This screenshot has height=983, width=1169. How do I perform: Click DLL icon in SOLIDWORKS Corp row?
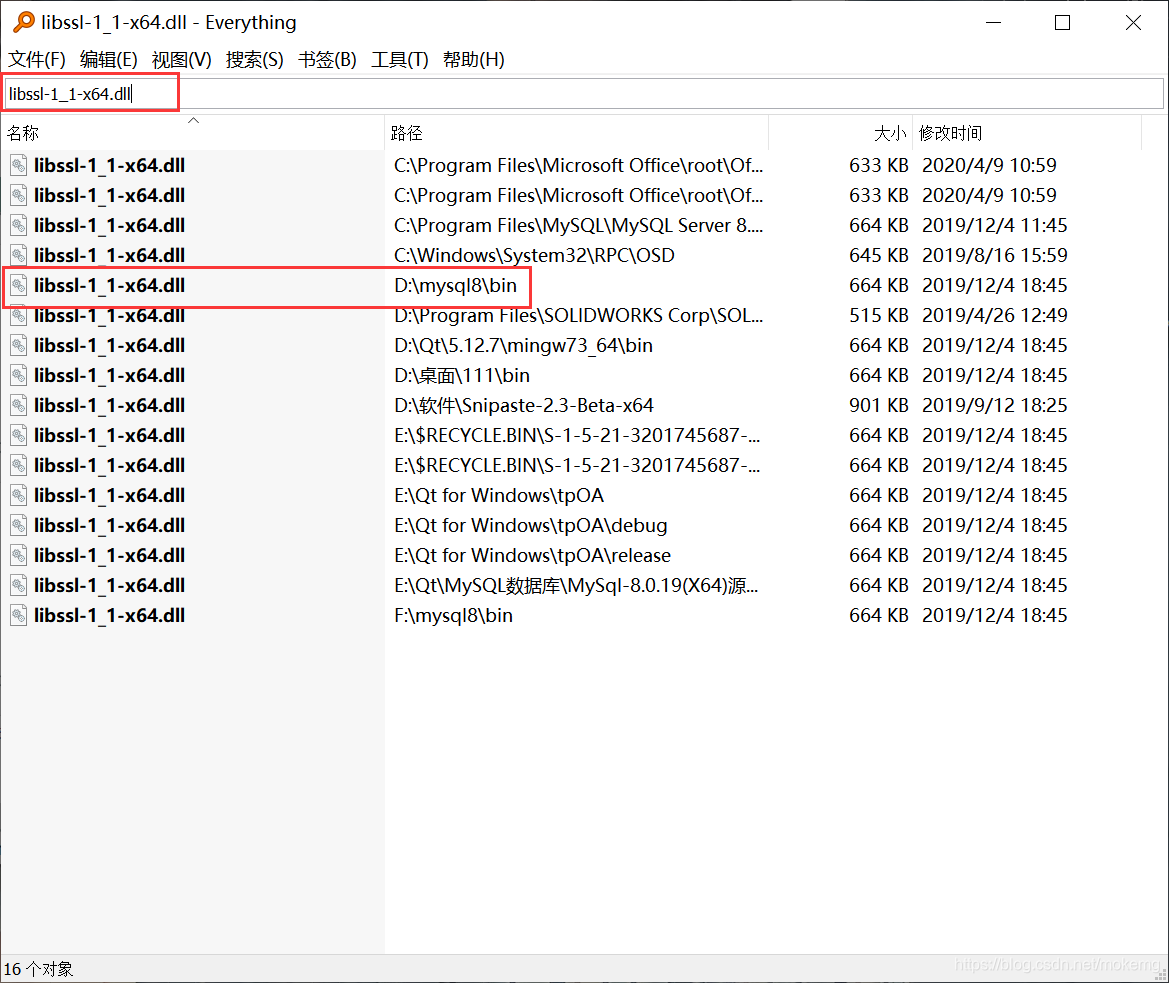pyautogui.click(x=19, y=315)
